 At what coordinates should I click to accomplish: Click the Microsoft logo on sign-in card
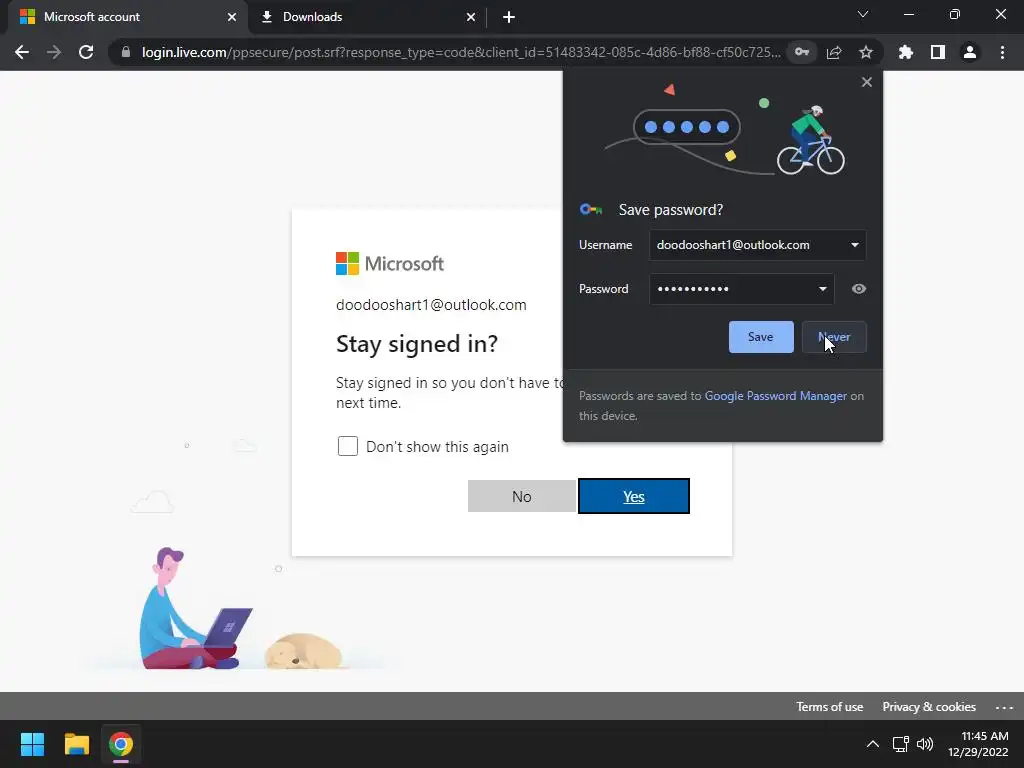pos(390,264)
